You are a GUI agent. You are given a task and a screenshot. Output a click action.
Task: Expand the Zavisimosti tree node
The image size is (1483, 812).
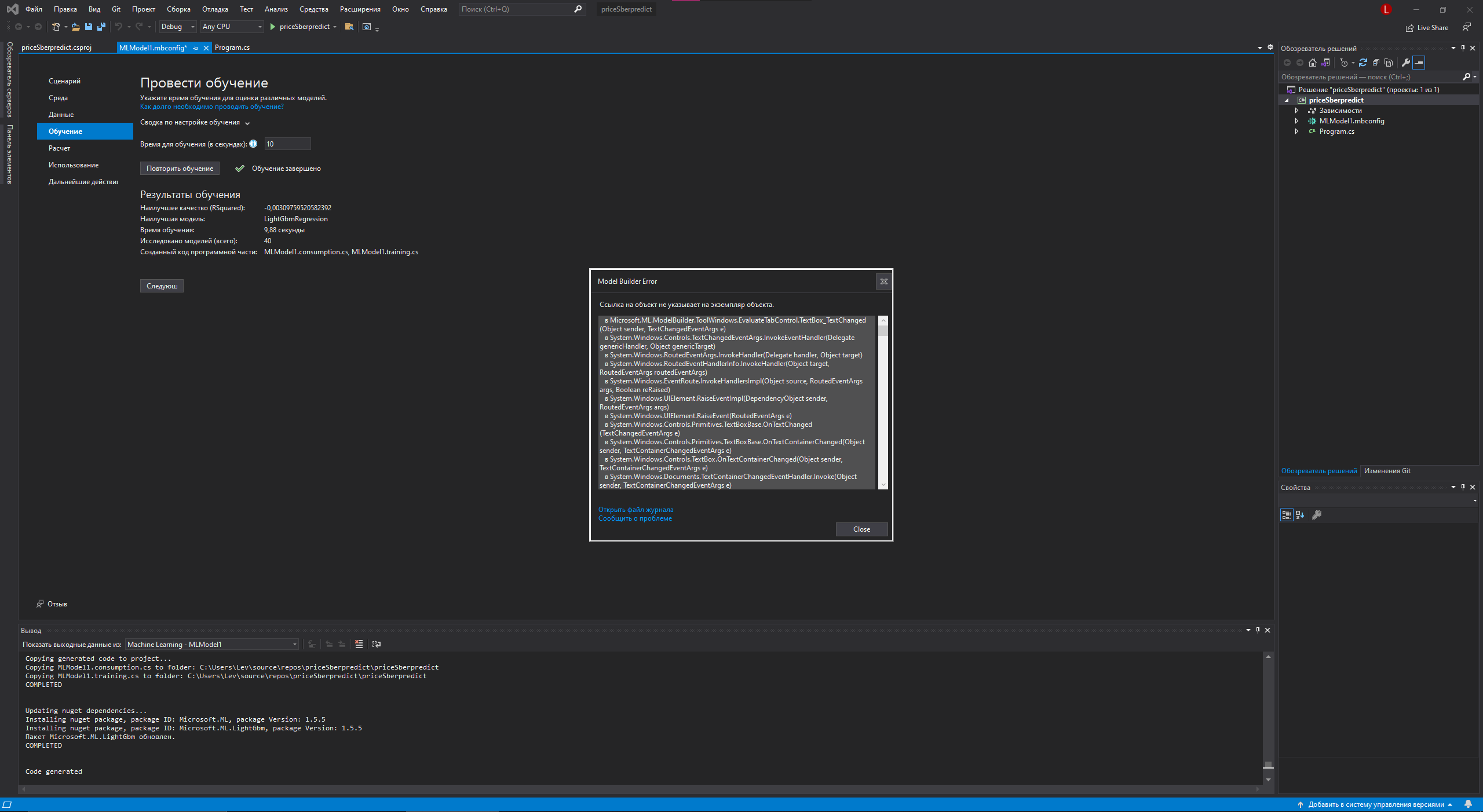point(1297,110)
